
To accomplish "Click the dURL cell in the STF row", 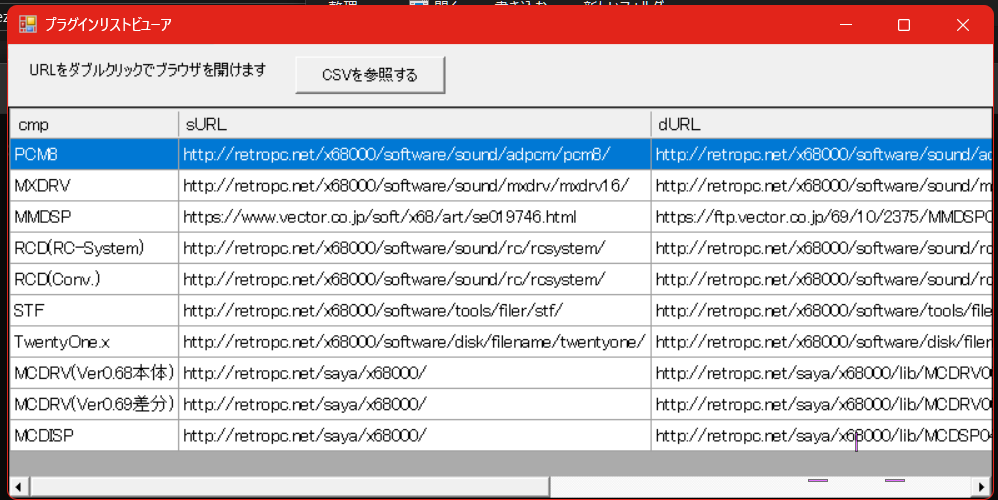I will click(x=821, y=310).
